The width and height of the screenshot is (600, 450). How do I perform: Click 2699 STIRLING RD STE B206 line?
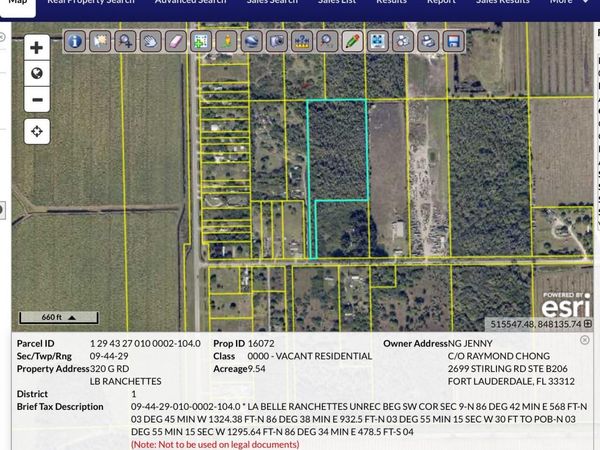point(508,368)
